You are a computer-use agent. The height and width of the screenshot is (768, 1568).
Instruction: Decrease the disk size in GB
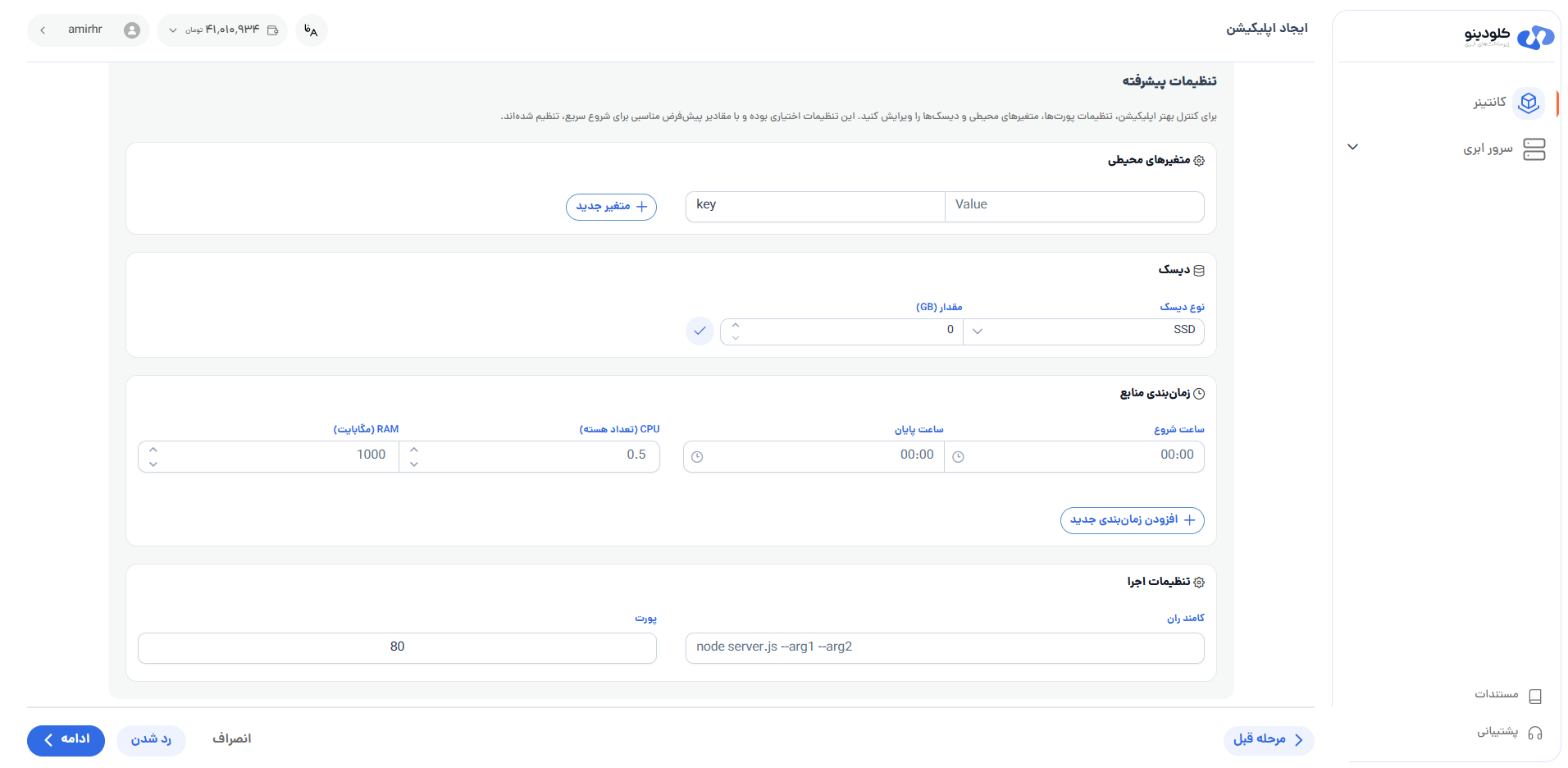pos(736,337)
